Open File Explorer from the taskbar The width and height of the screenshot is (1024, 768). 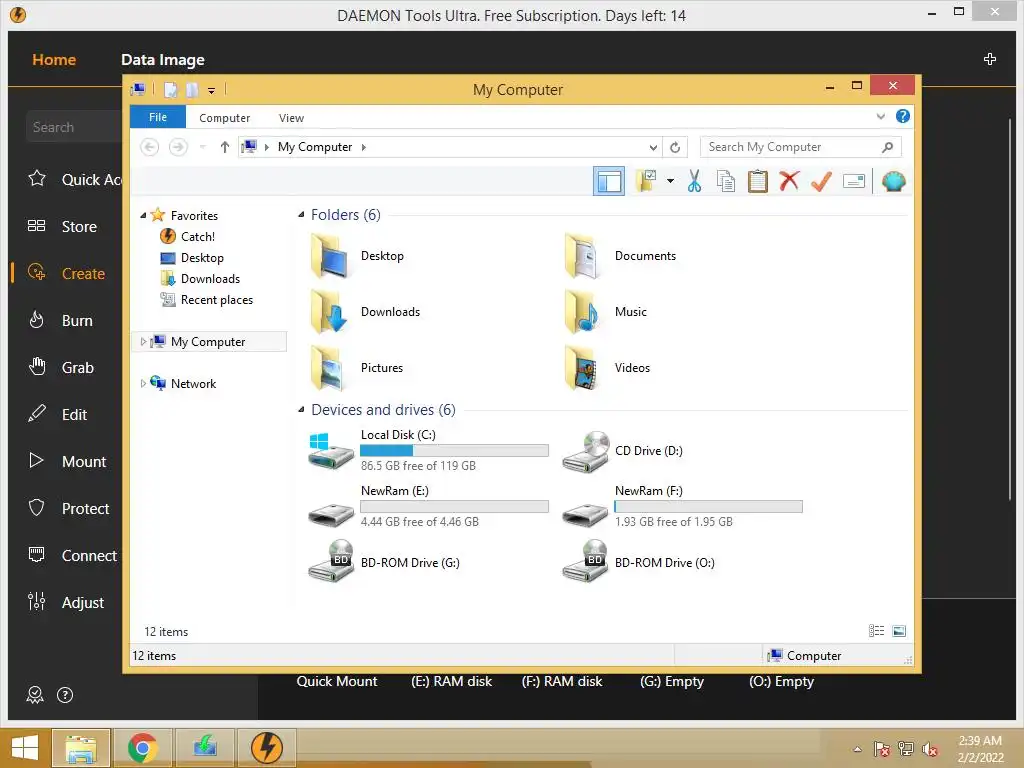click(80, 748)
